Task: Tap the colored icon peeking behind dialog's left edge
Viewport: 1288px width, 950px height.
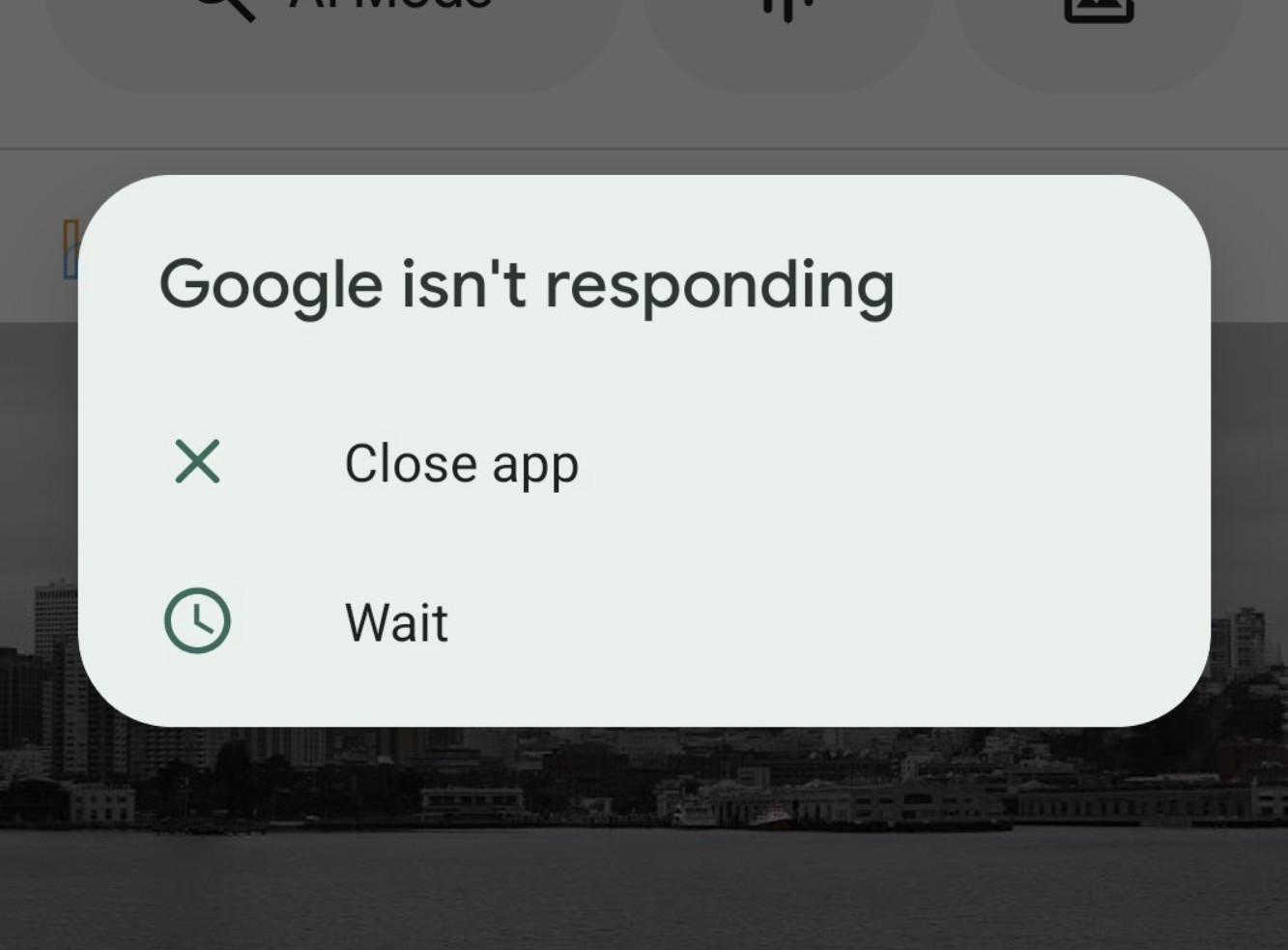Action: 70,249
